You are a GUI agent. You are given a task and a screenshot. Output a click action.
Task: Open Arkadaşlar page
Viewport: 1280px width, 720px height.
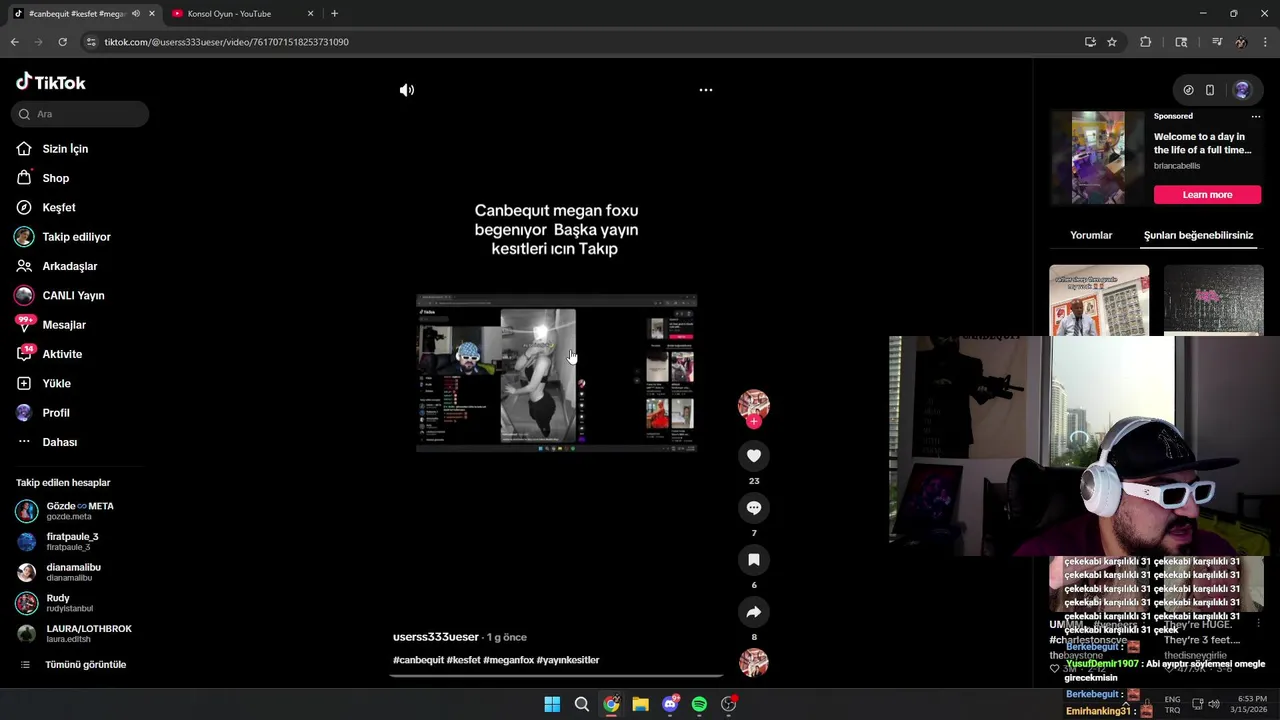70,266
